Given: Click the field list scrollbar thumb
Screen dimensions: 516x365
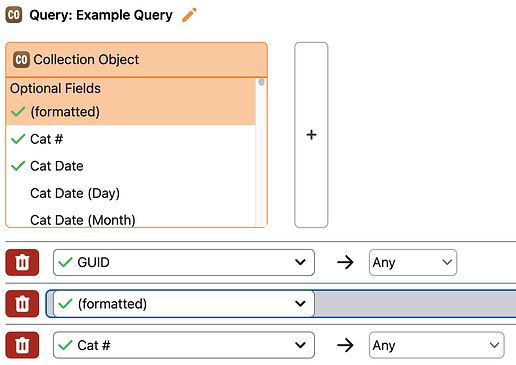Looking at the screenshot, I should pyautogui.click(x=261, y=82).
